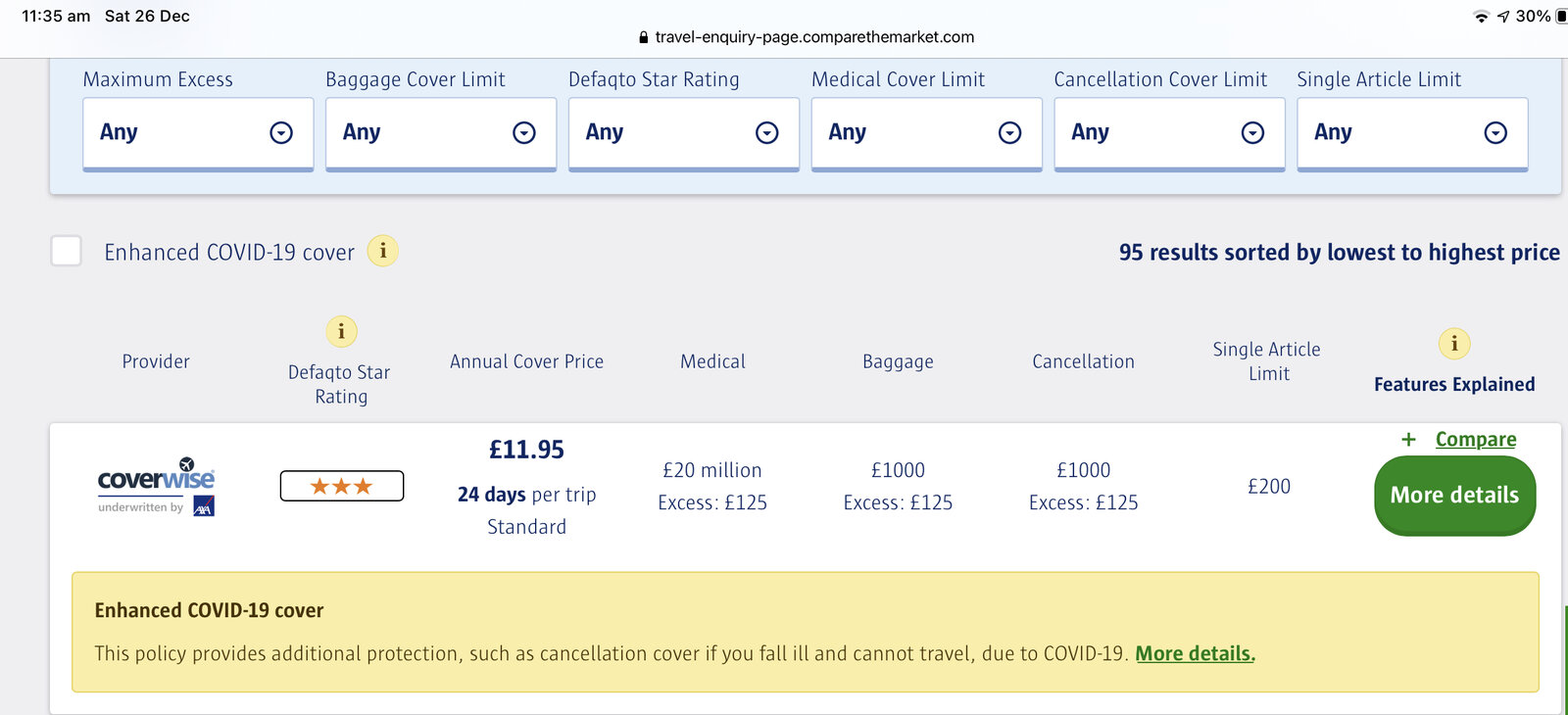
Task: Click the padlock icon in the address bar
Action: pos(643,37)
